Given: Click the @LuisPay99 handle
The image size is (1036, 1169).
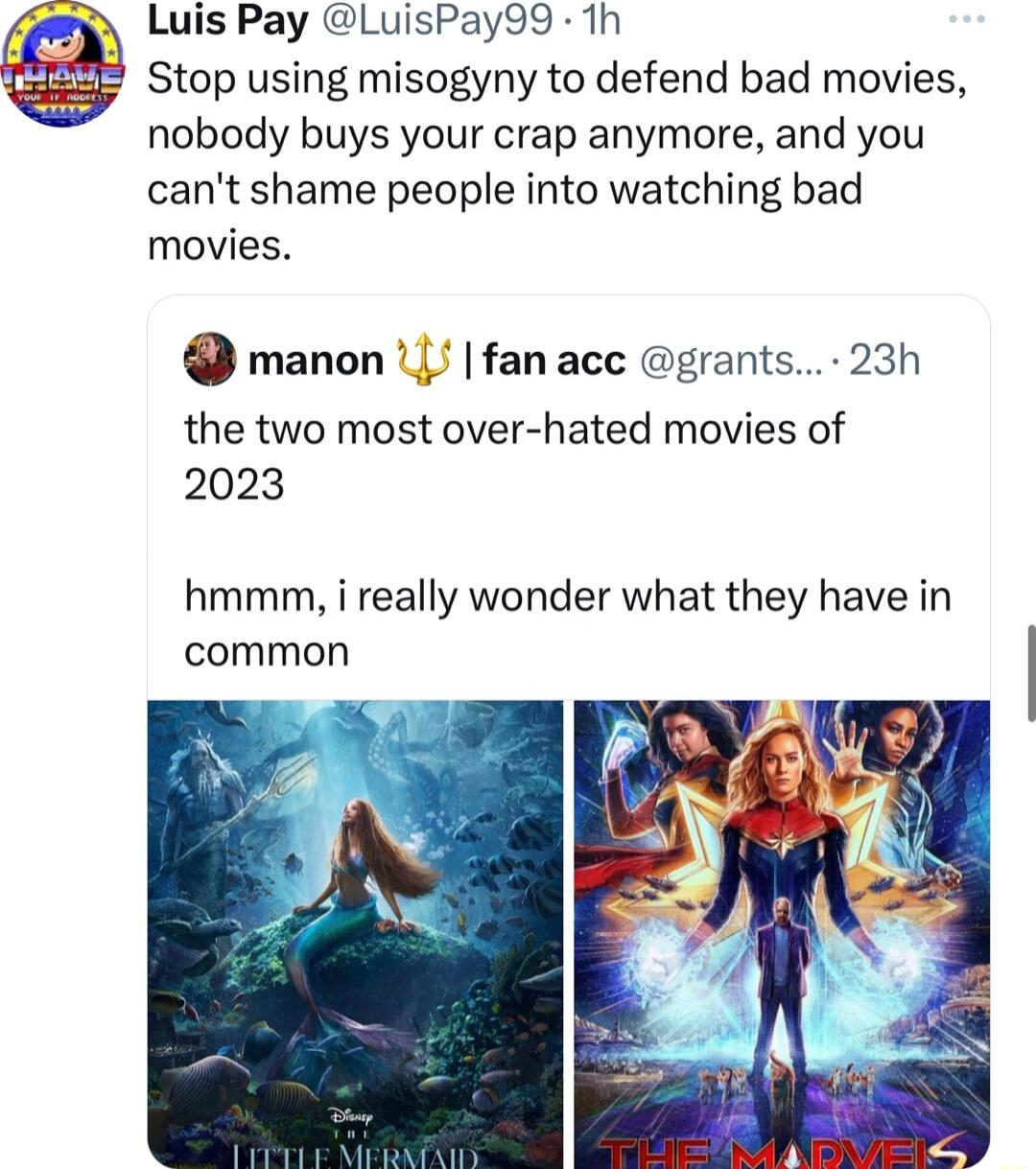Looking at the screenshot, I should 434,20.
